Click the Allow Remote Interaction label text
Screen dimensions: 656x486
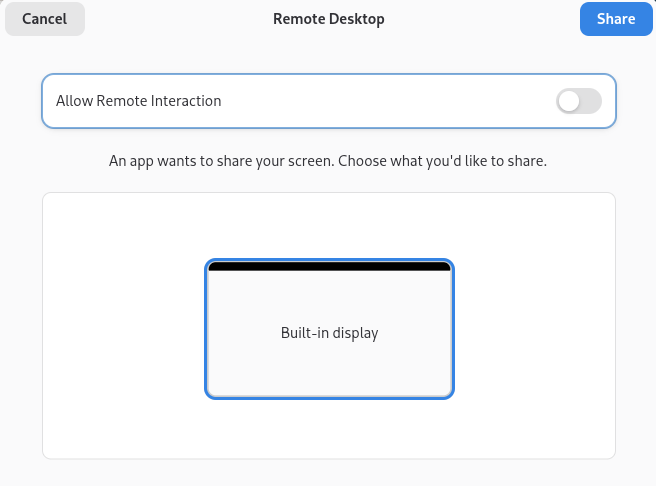tap(139, 101)
